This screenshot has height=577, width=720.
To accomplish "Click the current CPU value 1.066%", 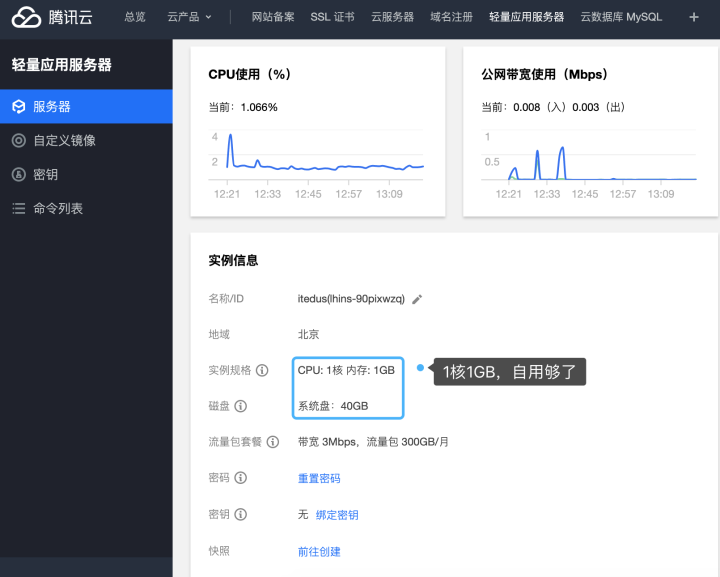I will click(x=259, y=107).
